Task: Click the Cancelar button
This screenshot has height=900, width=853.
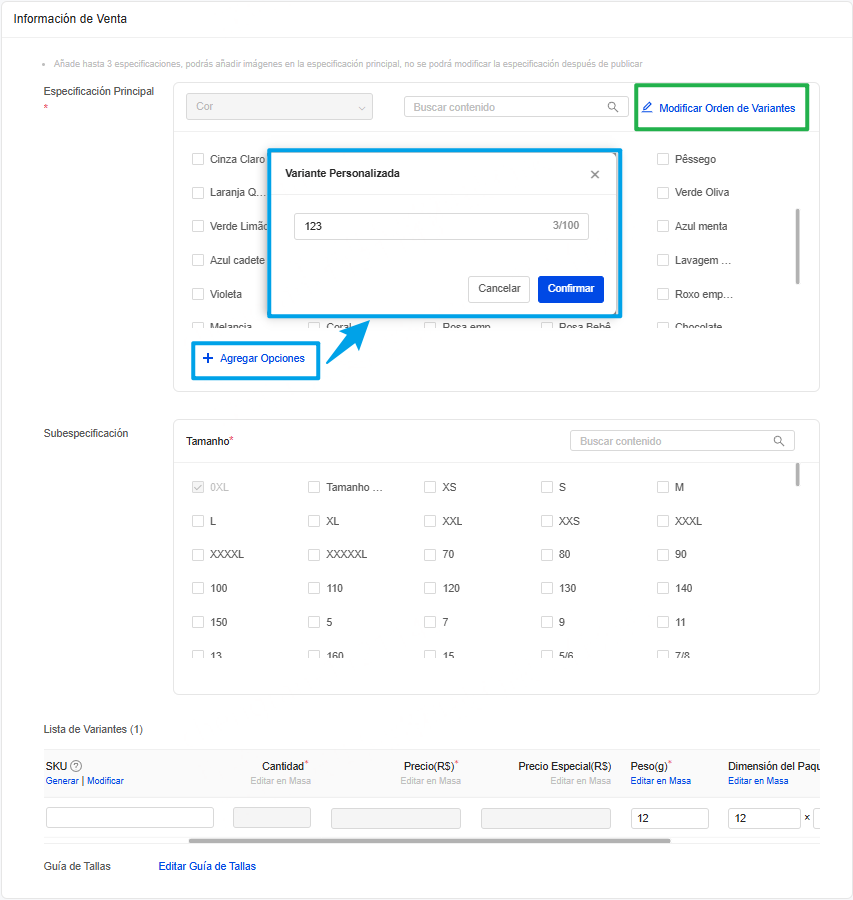Action: click(x=499, y=288)
